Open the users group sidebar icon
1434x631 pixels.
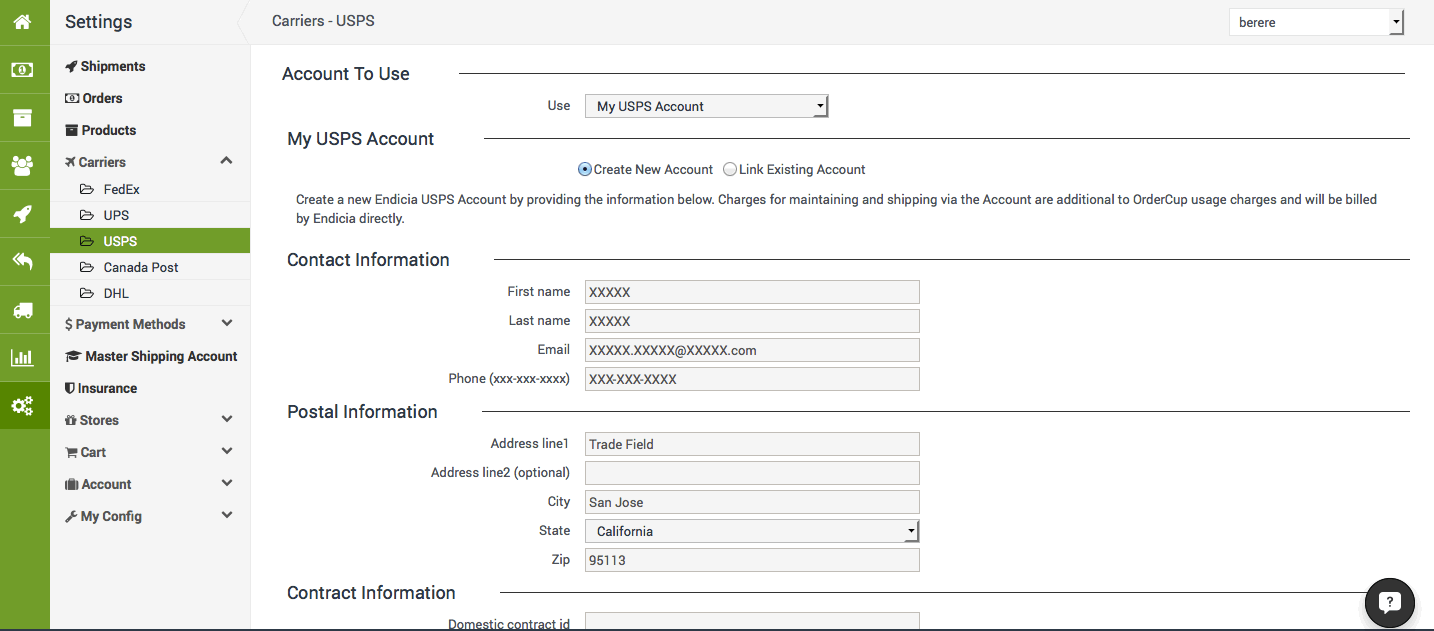click(22, 166)
